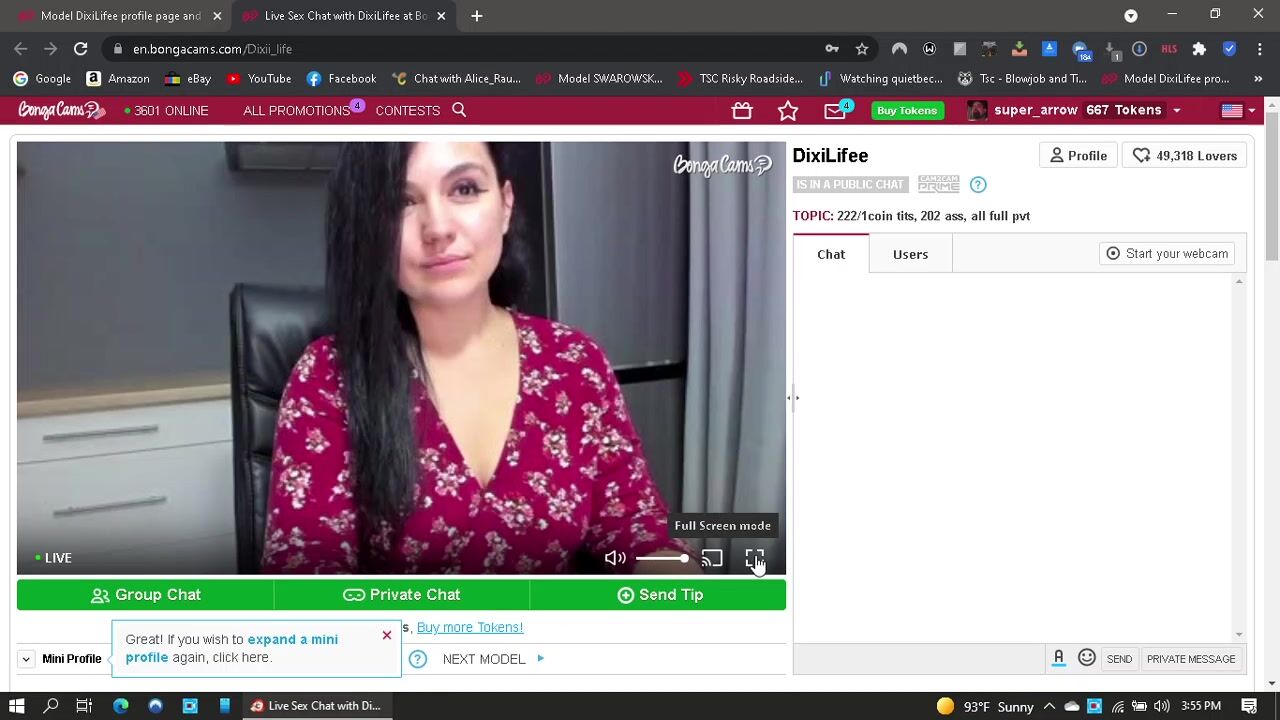
Task: Close the mini profile tooltip
Action: tap(387, 636)
